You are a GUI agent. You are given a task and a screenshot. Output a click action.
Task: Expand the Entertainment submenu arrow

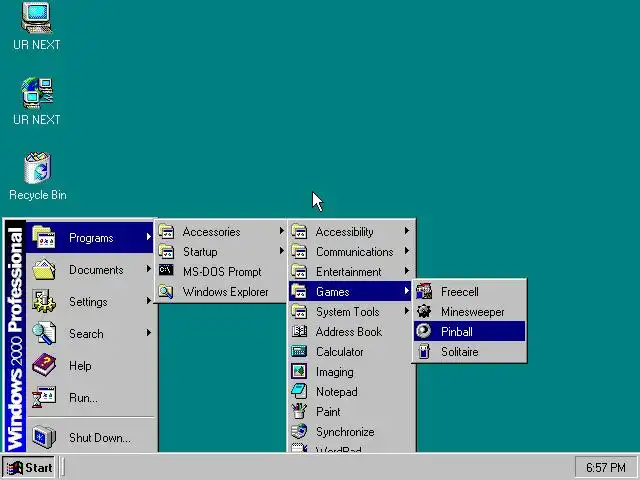(x=407, y=271)
